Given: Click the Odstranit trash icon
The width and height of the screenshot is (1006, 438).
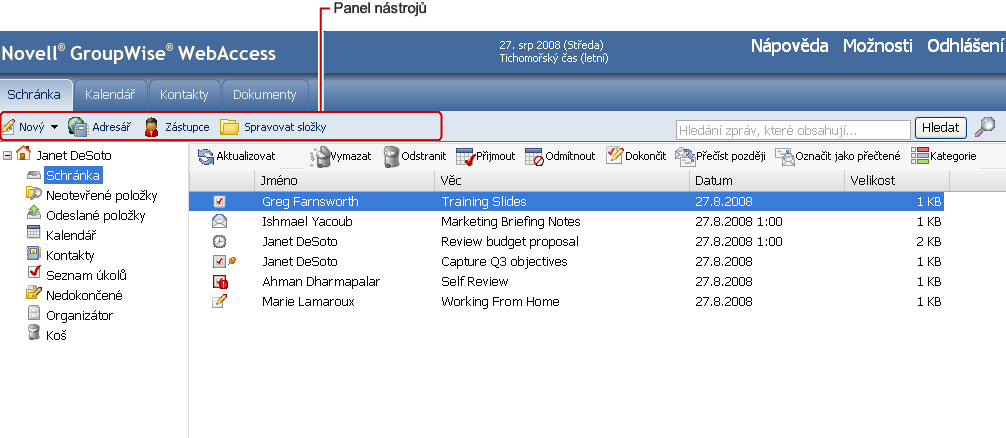Looking at the screenshot, I should click(x=391, y=156).
